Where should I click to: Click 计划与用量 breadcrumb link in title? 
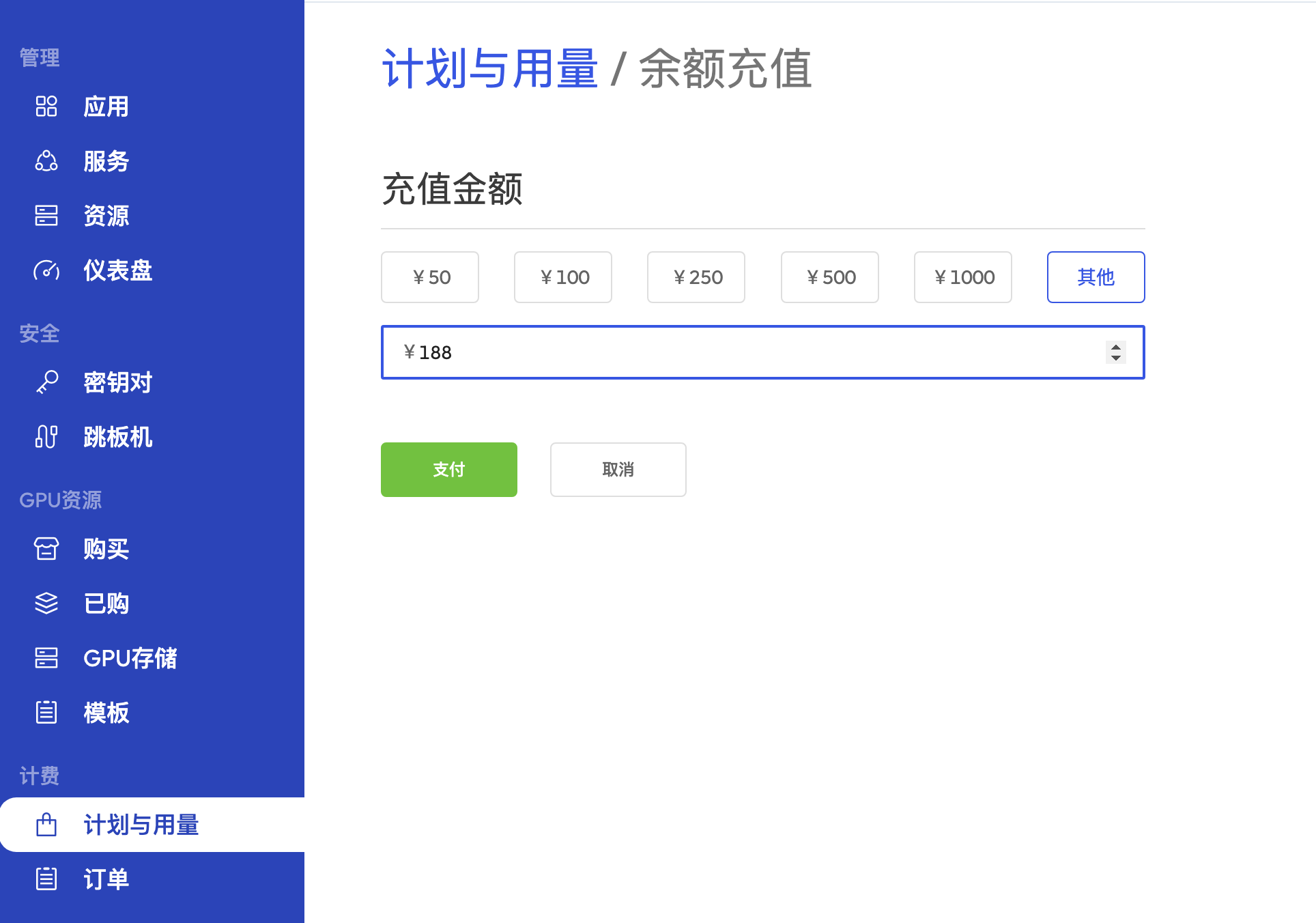[490, 69]
